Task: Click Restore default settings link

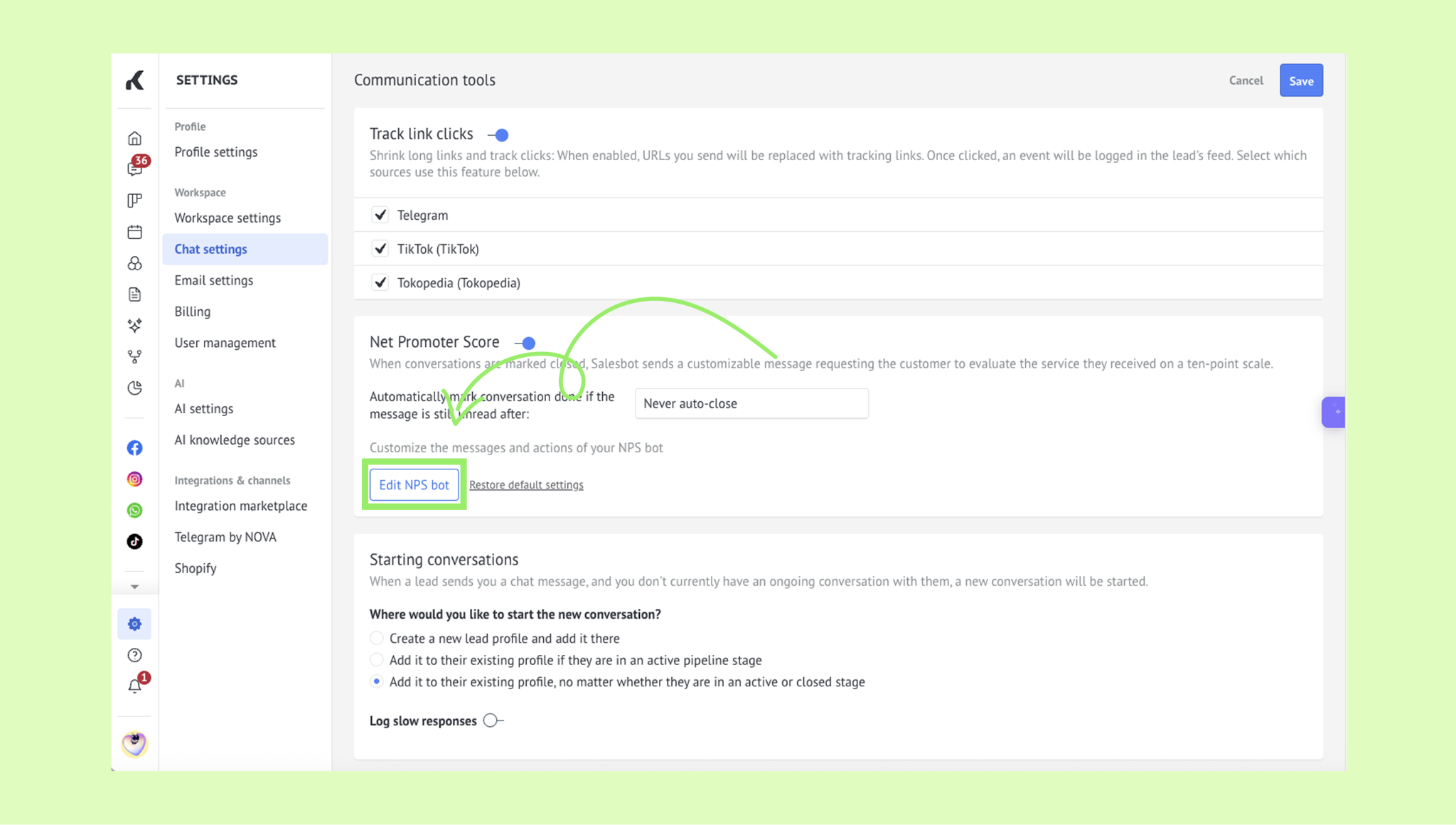Action: point(526,485)
